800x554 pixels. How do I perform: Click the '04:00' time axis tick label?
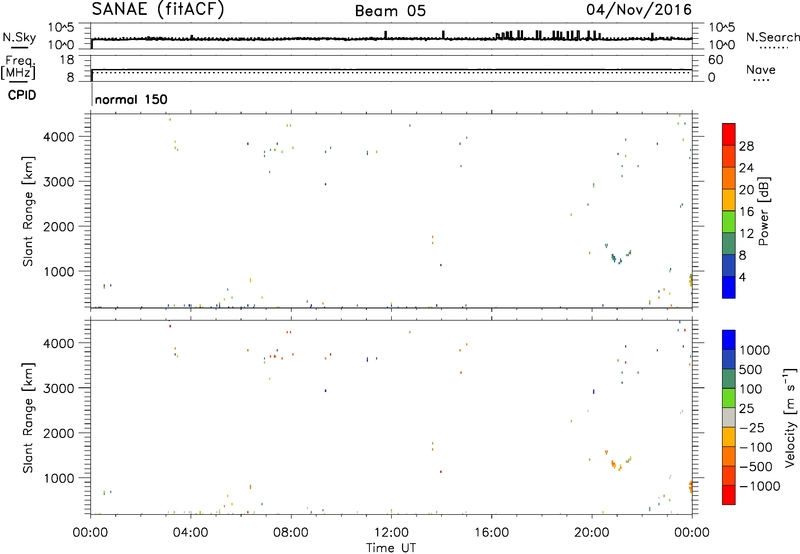click(190, 533)
